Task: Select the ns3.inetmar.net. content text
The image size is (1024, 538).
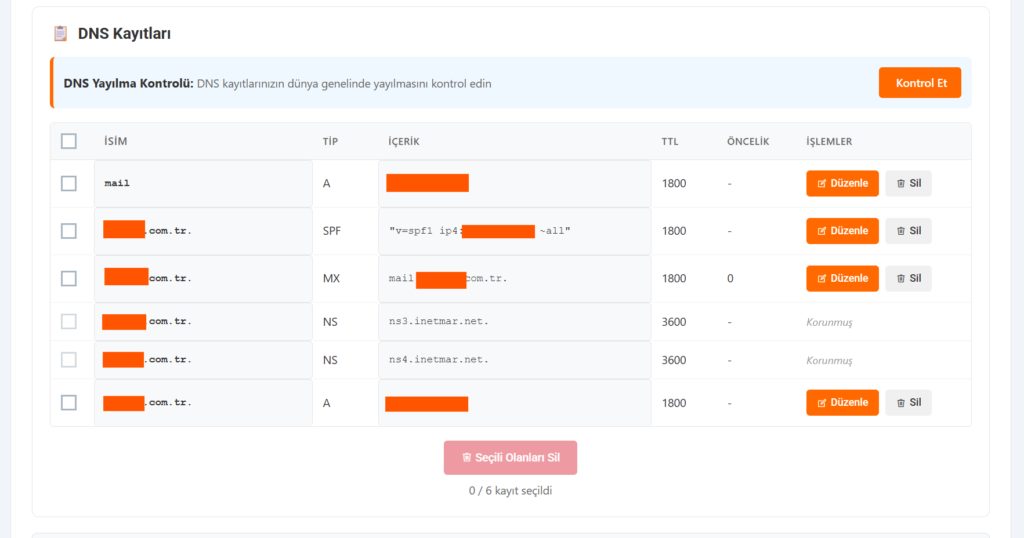Action: point(439,321)
